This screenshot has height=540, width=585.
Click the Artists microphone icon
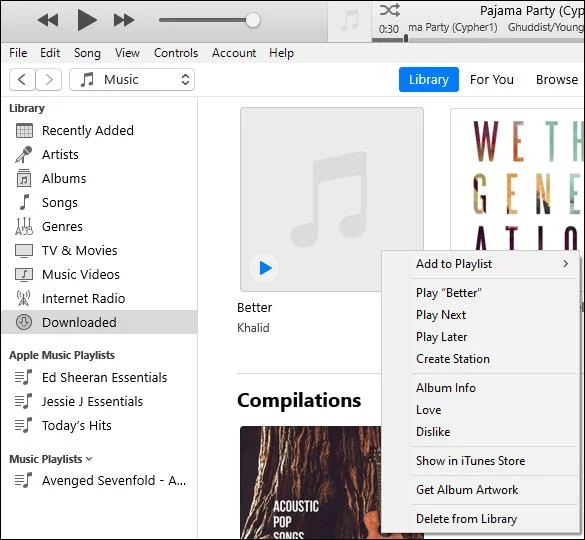pos(24,154)
